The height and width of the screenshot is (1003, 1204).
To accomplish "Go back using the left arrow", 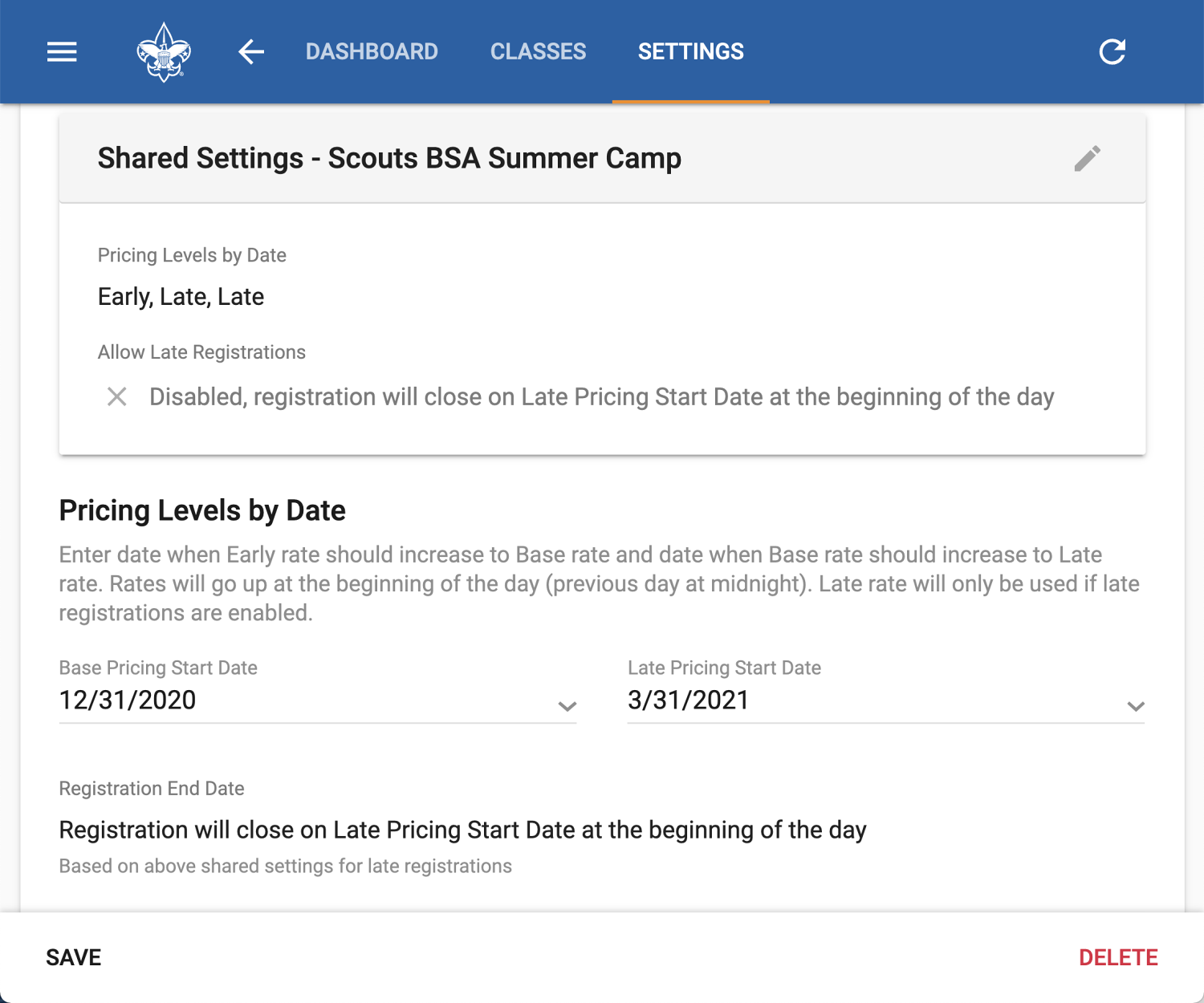I will [251, 52].
